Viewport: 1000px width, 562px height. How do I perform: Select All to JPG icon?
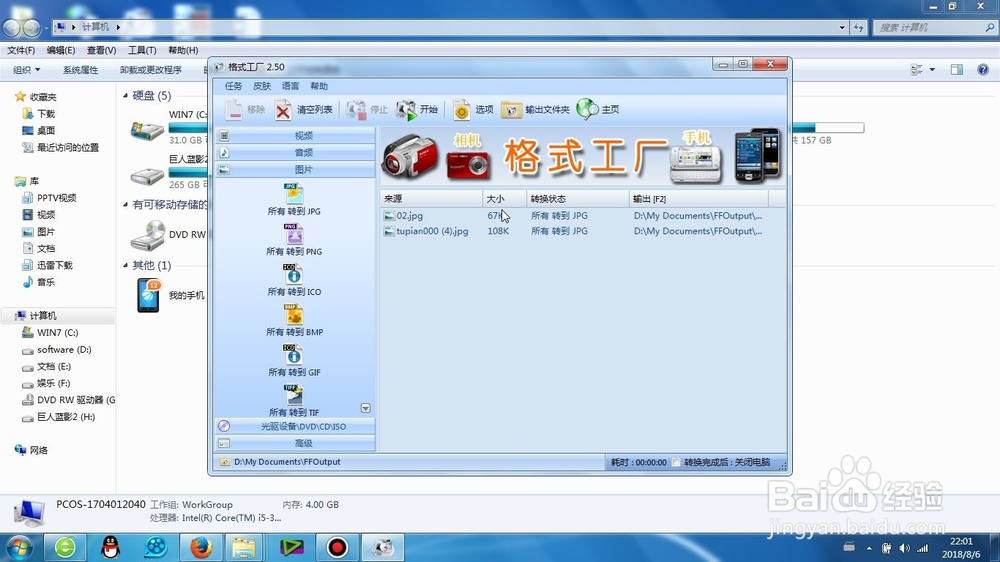click(293, 193)
